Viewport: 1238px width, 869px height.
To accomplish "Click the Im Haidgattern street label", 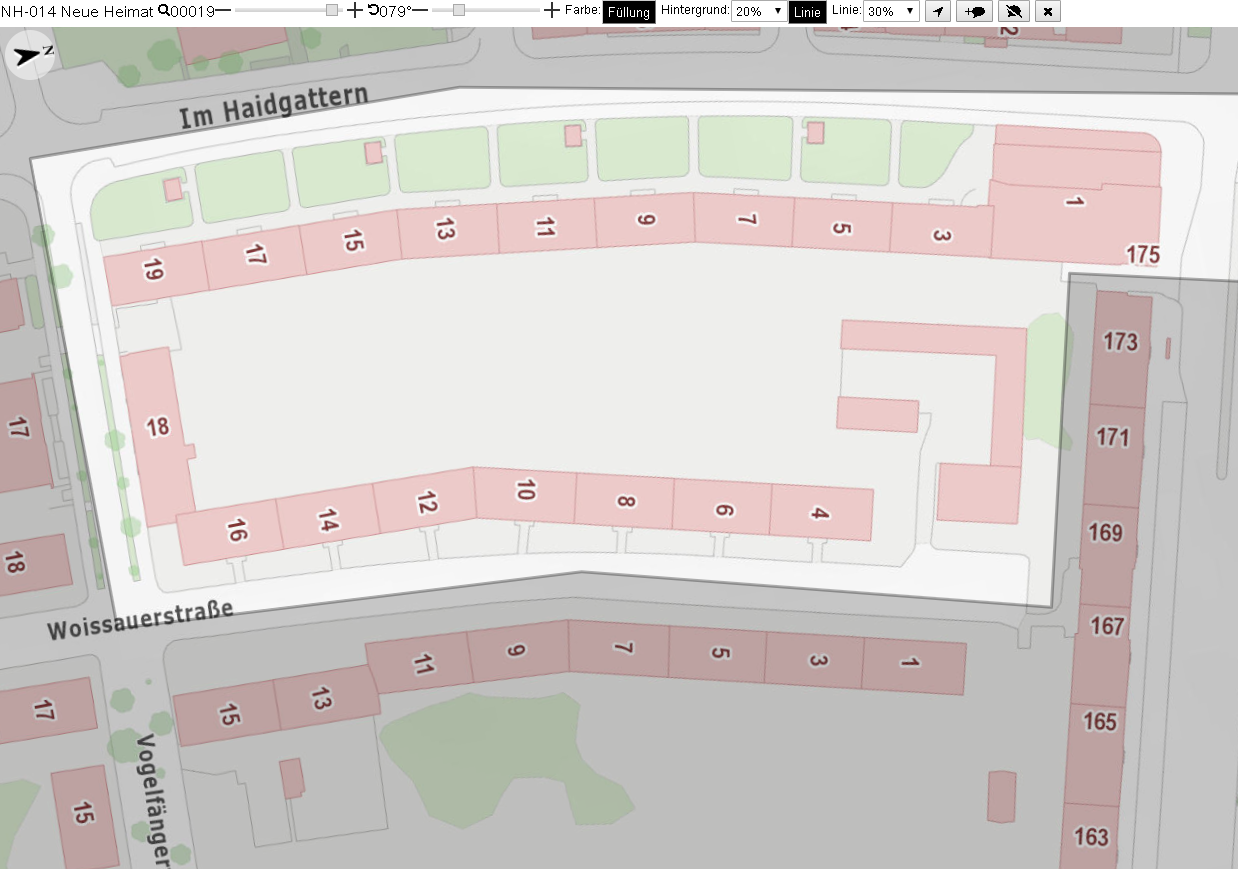I will [274, 106].
